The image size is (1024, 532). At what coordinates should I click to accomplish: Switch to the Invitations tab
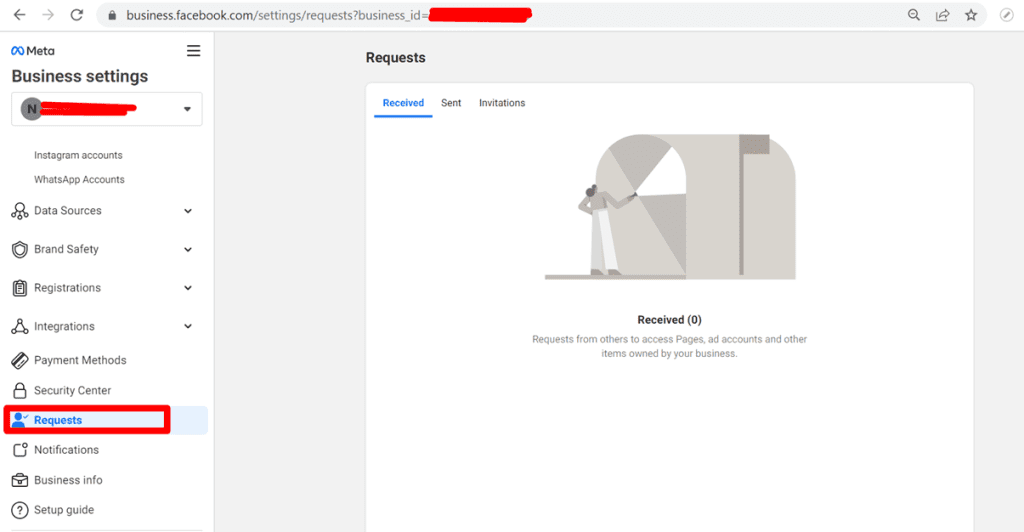tap(502, 103)
